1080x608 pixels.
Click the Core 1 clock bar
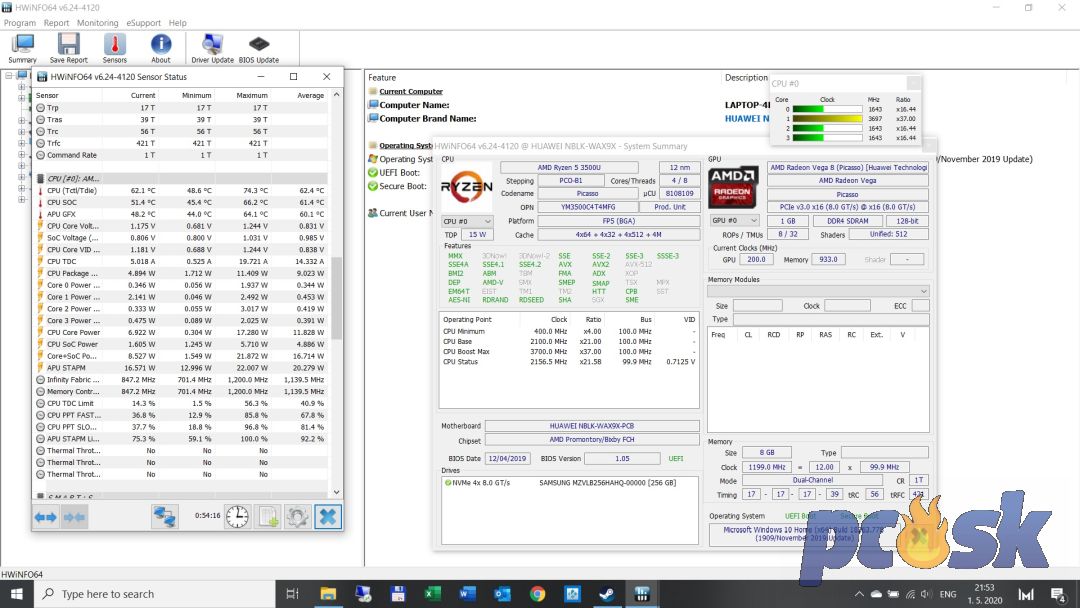827,118
